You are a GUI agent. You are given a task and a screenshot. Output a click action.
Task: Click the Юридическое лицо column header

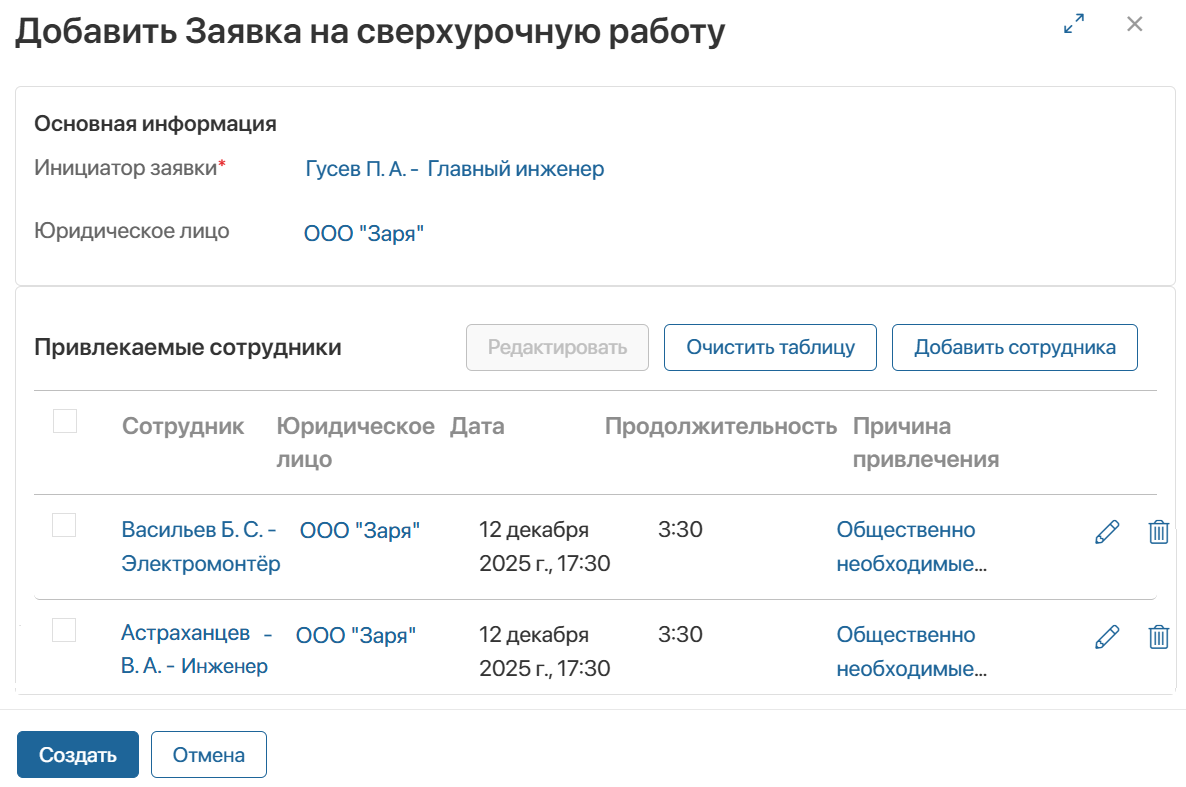pos(355,443)
